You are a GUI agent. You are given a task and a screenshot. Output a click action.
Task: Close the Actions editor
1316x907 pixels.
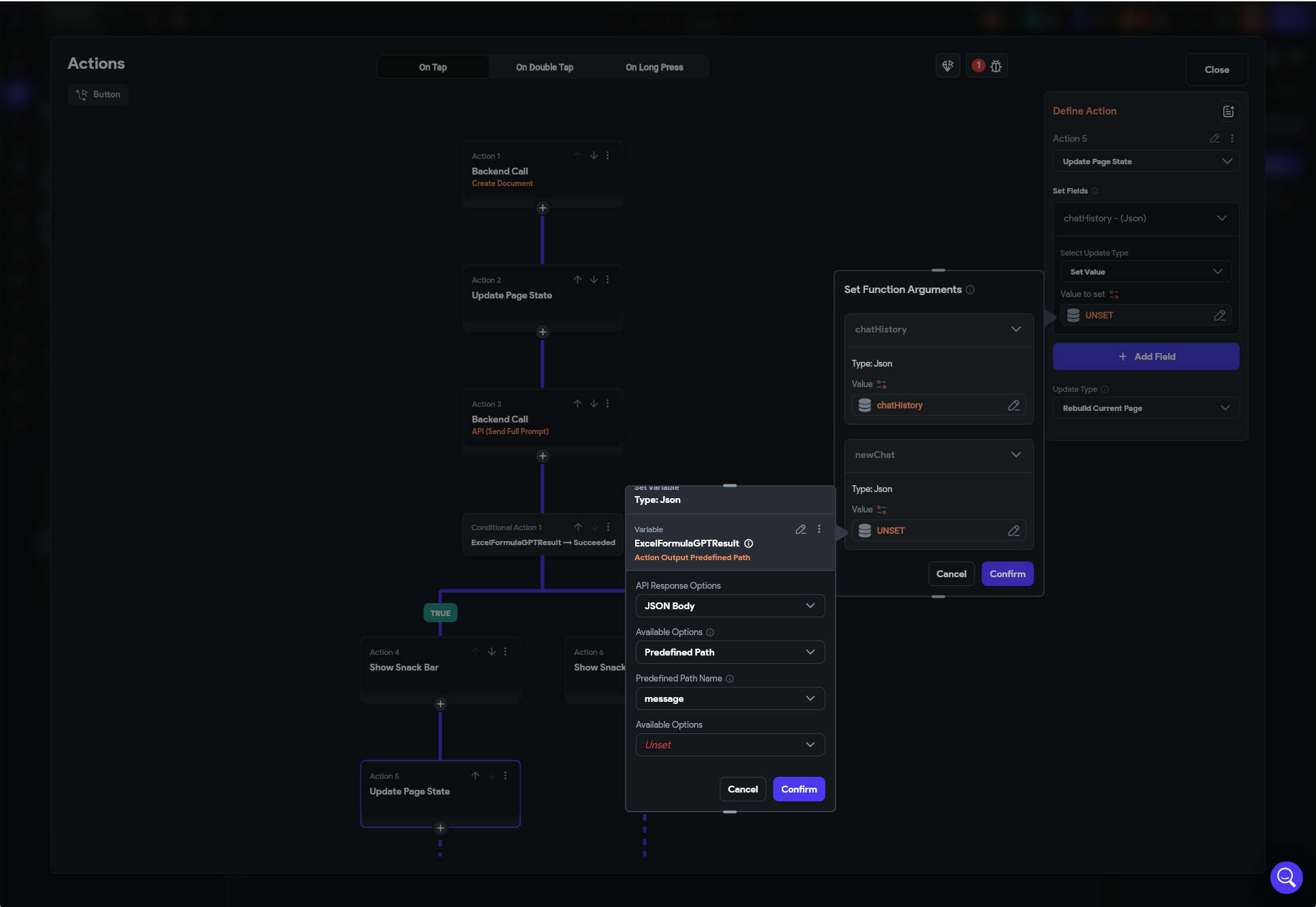(x=1216, y=70)
